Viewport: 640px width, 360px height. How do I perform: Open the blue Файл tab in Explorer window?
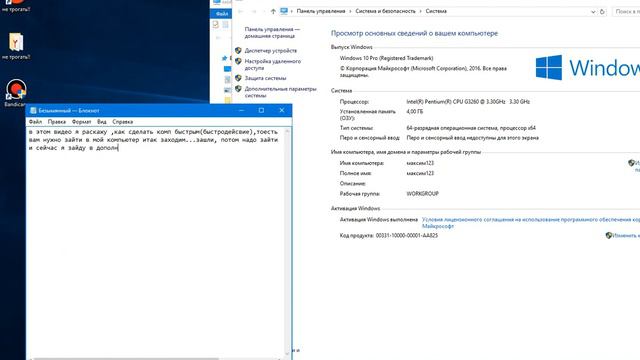[x=222, y=14]
